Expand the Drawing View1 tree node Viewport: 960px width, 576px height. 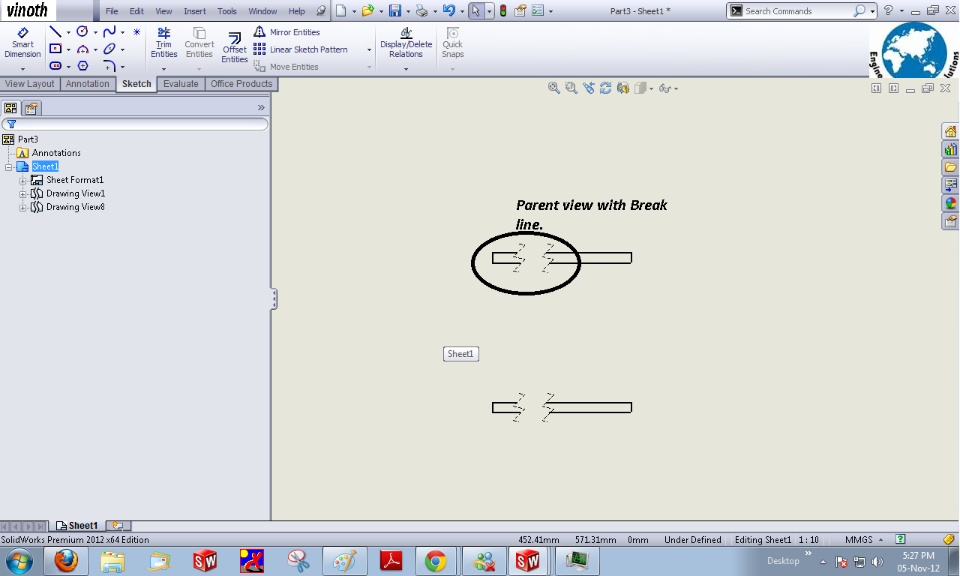click(x=23, y=193)
